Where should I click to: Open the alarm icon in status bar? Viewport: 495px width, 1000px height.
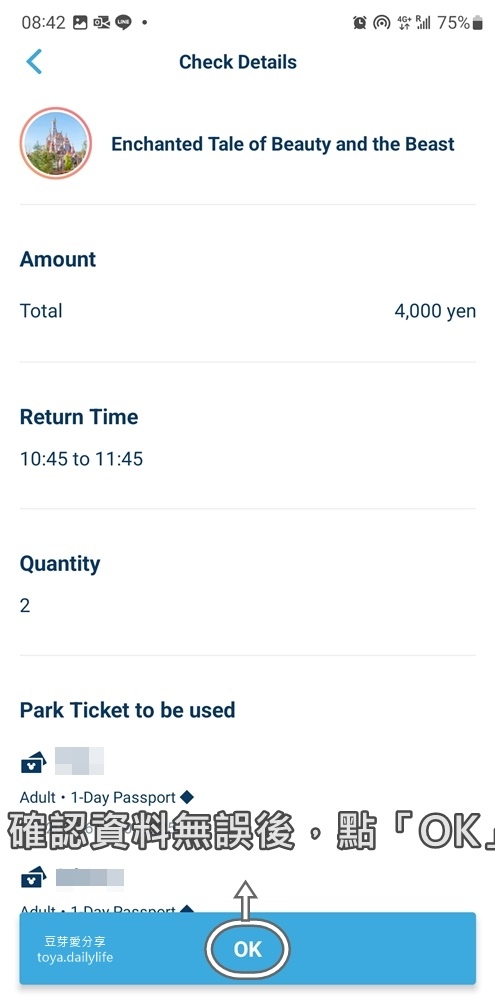[360, 23]
